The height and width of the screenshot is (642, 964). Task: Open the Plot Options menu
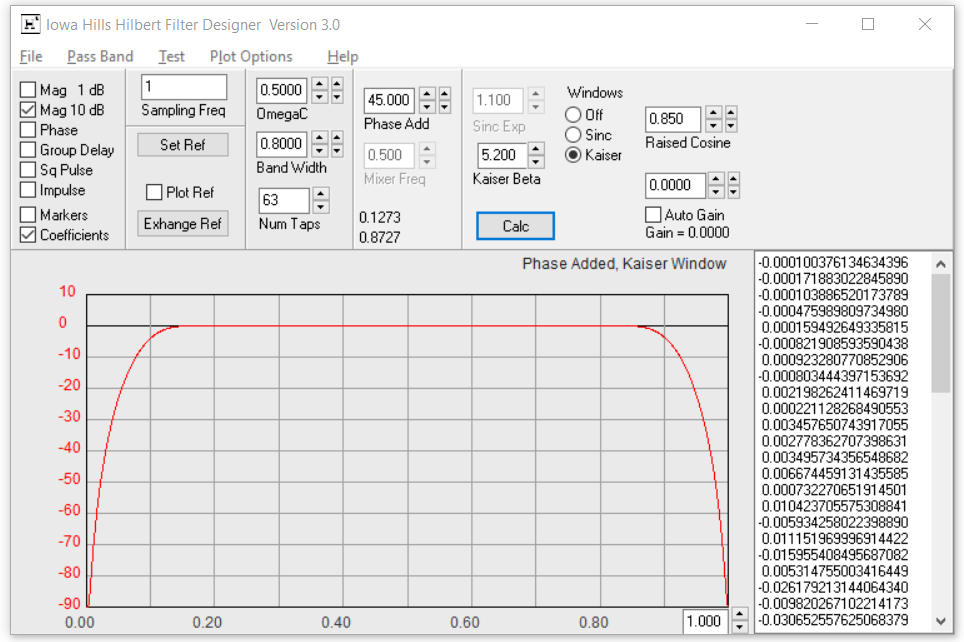coord(250,56)
